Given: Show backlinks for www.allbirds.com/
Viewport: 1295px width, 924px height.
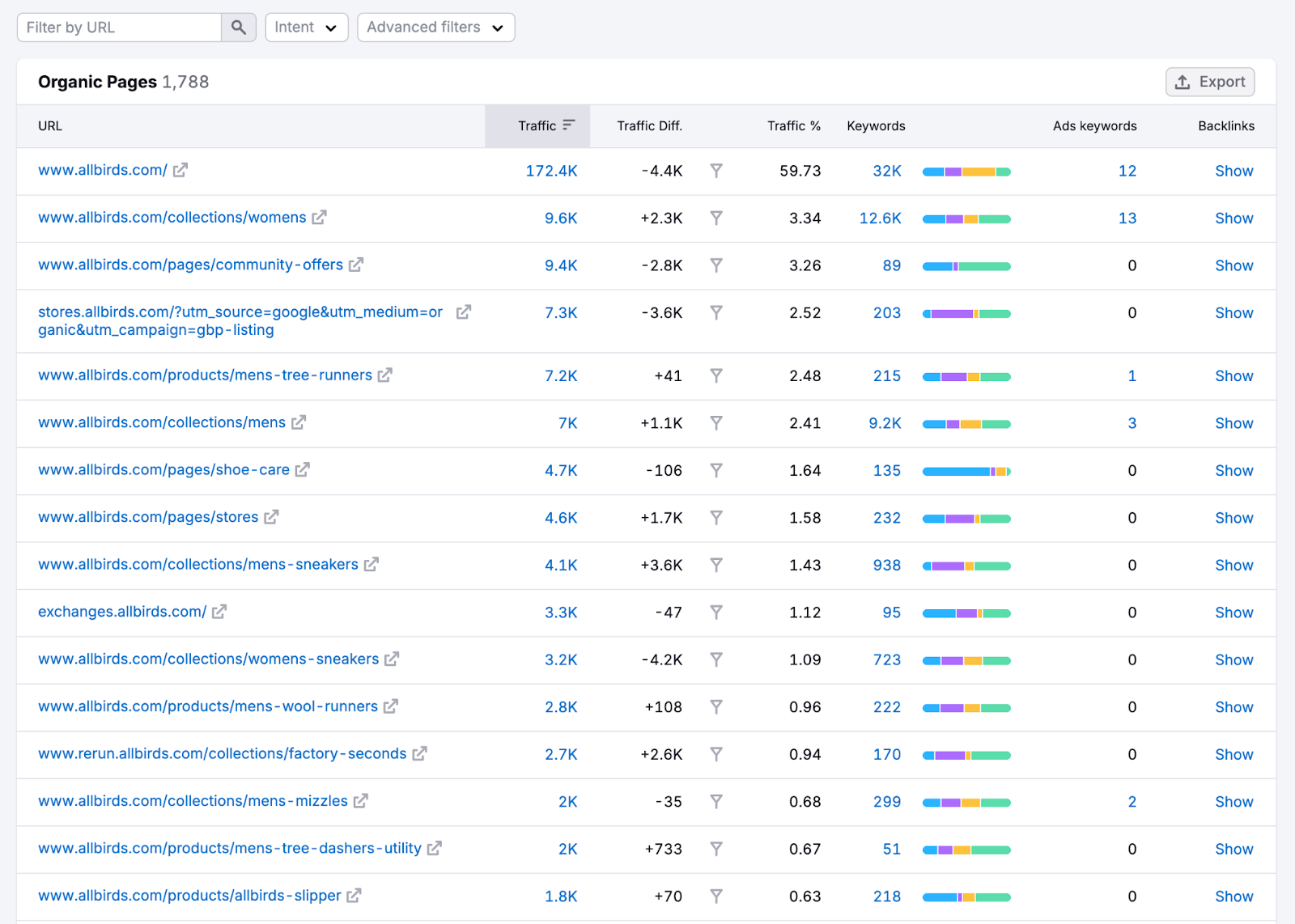Looking at the screenshot, I should coord(1233,171).
